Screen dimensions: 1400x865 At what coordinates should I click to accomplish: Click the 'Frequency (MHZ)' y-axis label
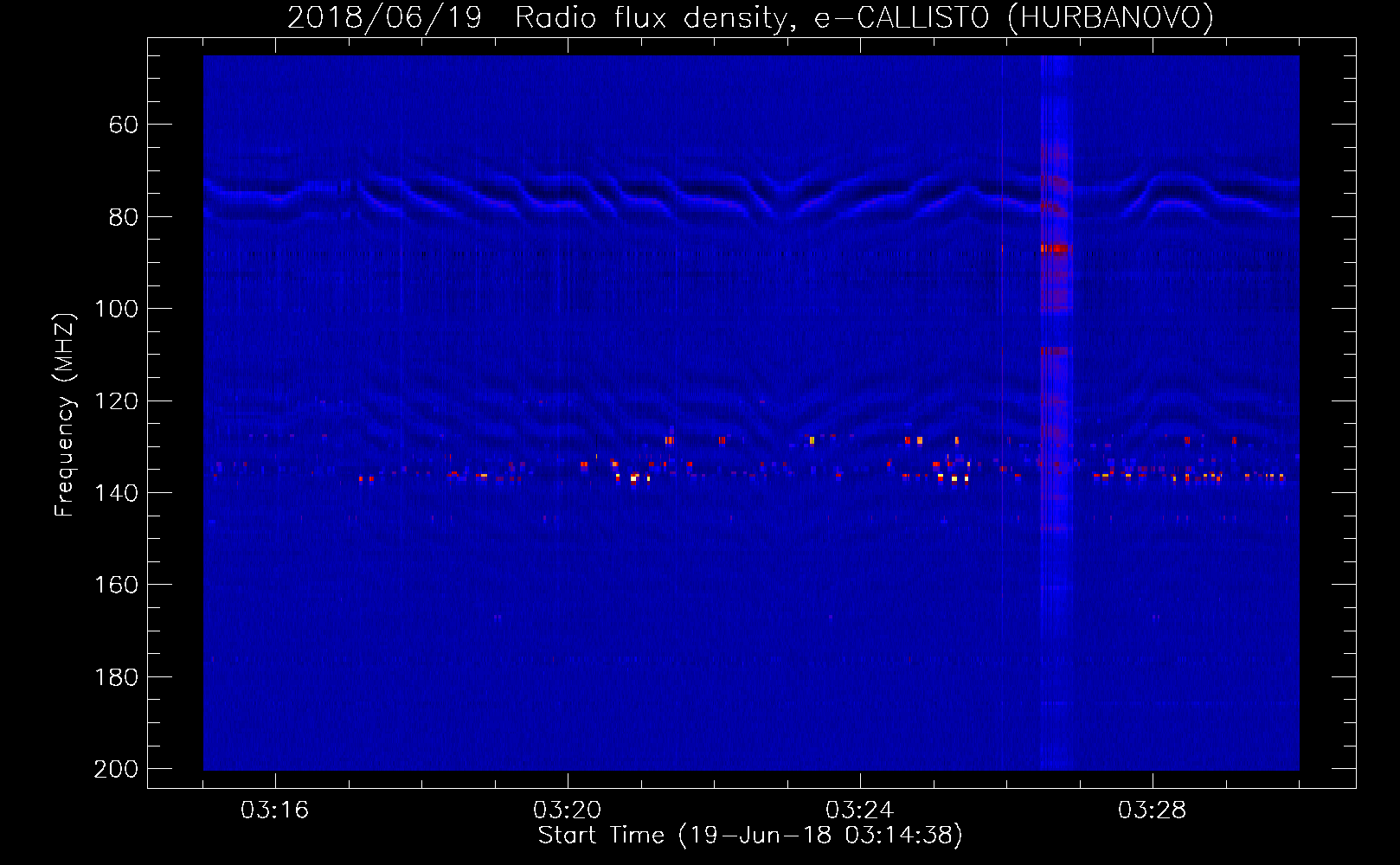(x=65, y=414)
